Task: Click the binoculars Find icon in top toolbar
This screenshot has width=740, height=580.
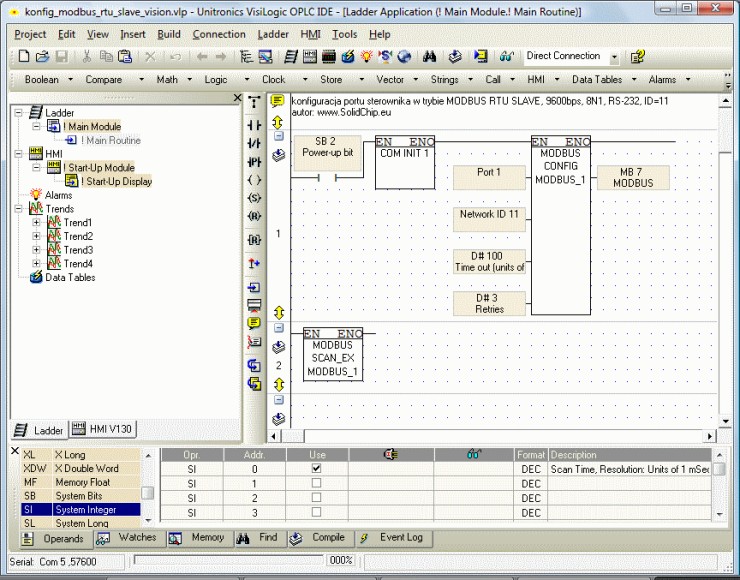Action: coord(429,57)
